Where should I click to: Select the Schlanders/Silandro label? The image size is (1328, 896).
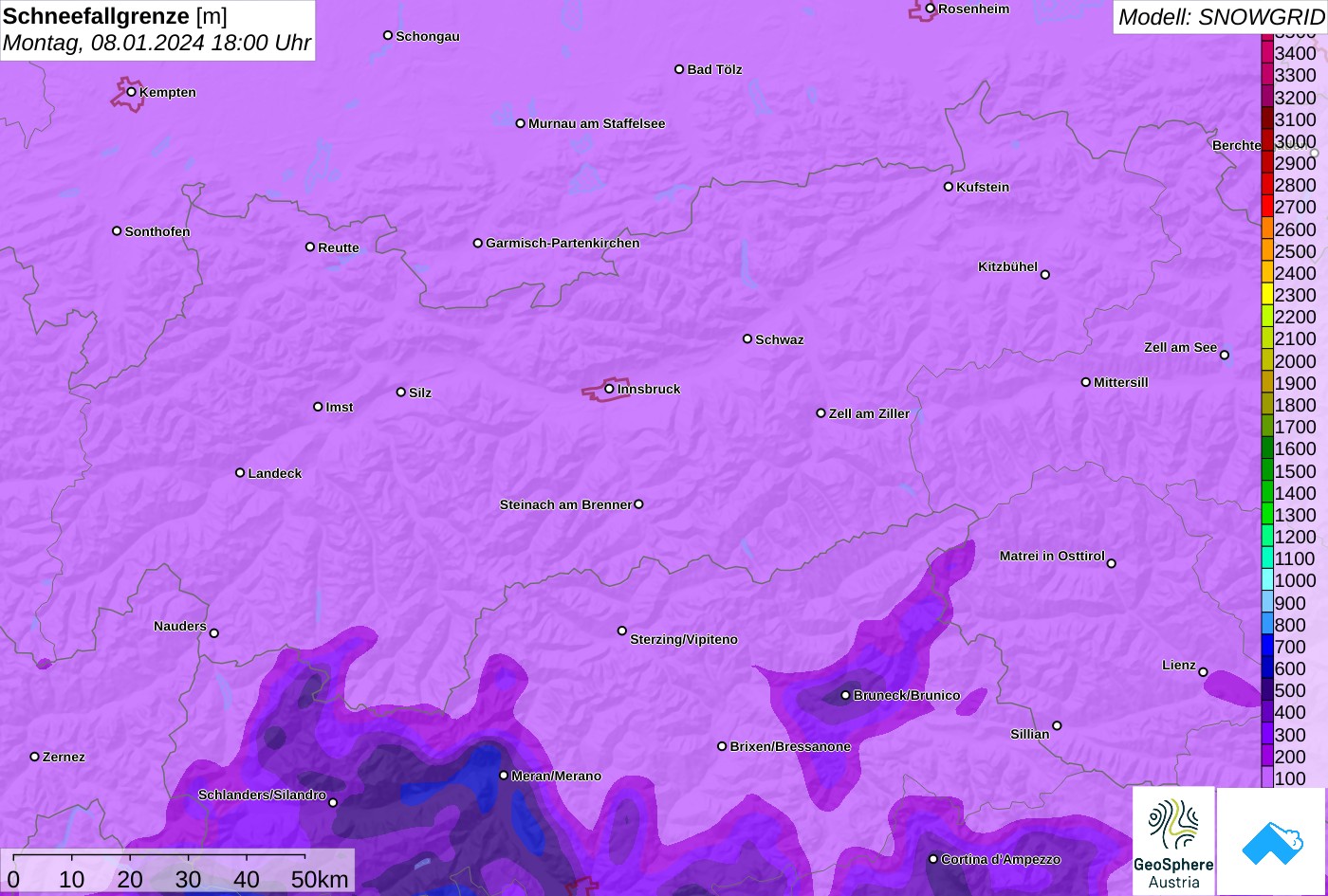pyautogui.click(x=262, y=795)
